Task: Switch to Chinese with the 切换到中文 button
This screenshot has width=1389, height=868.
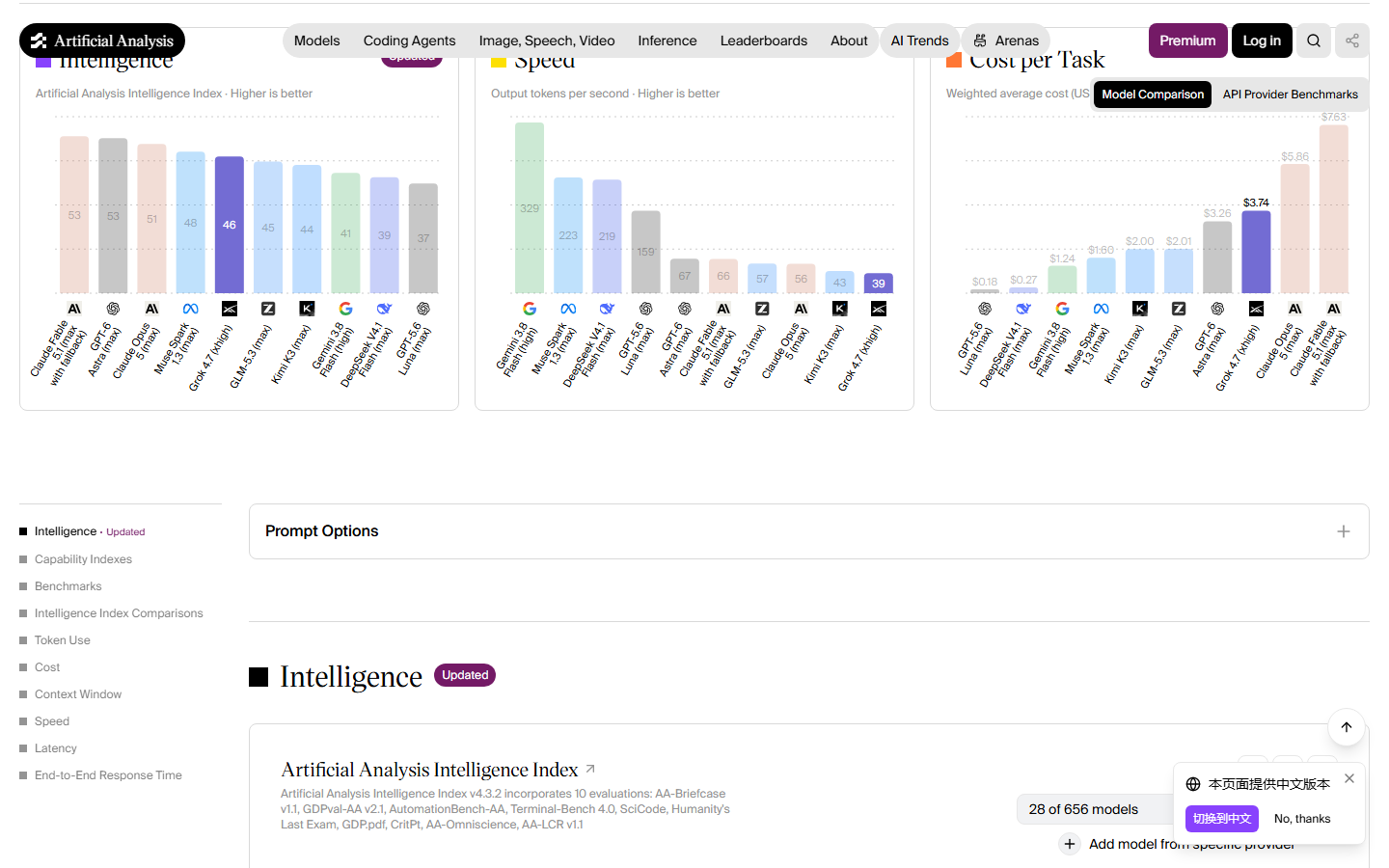Action: (x=1222, y=819)
